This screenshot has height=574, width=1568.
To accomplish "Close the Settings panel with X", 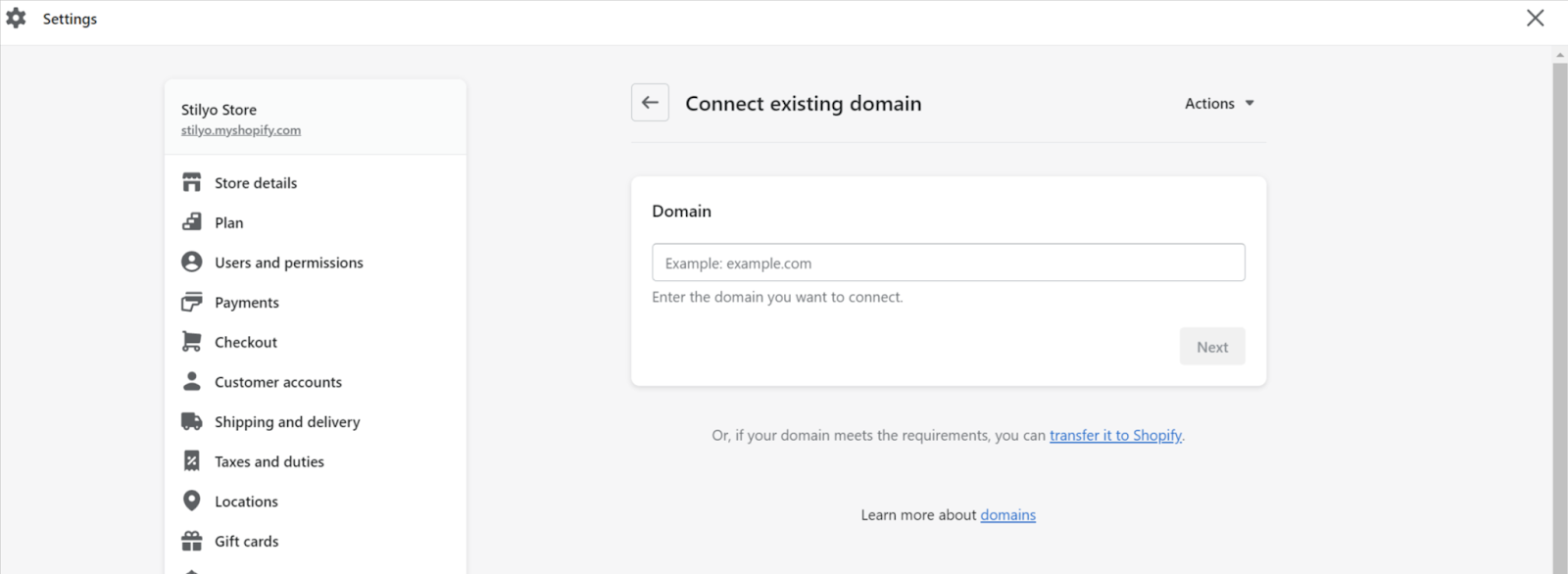I will click(1536, 18).
